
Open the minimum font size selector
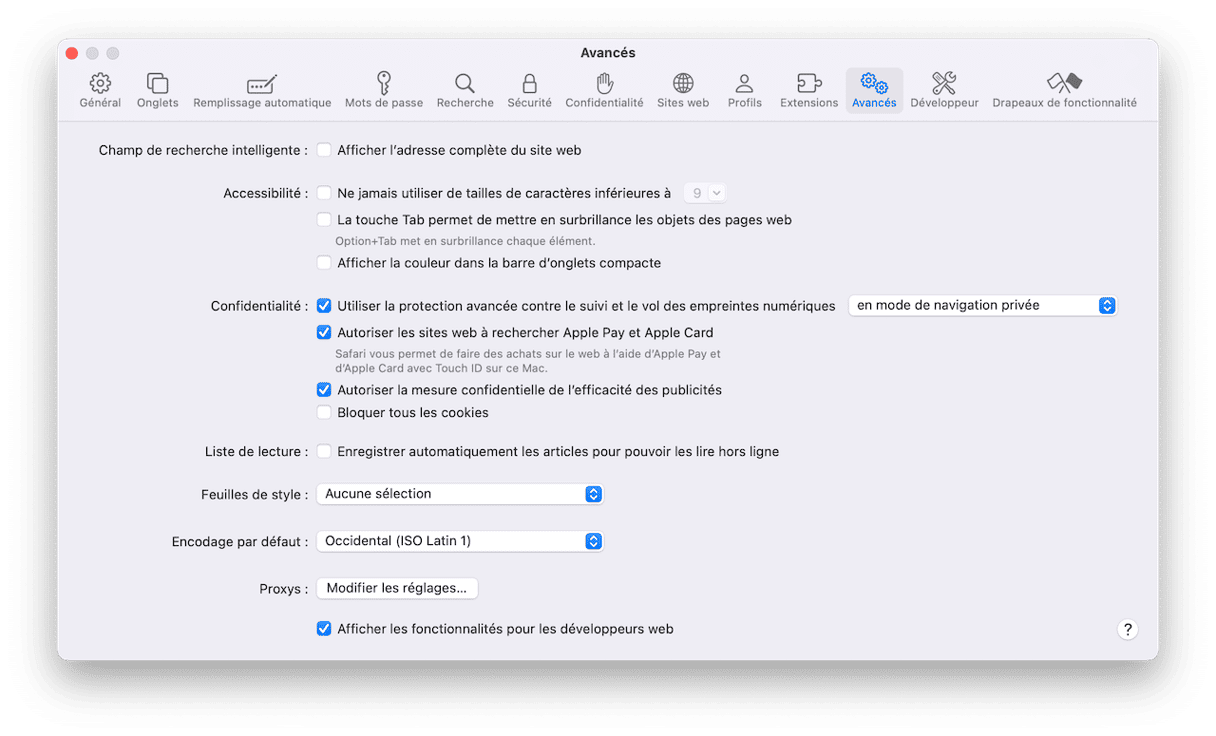[x=704, y=193]
